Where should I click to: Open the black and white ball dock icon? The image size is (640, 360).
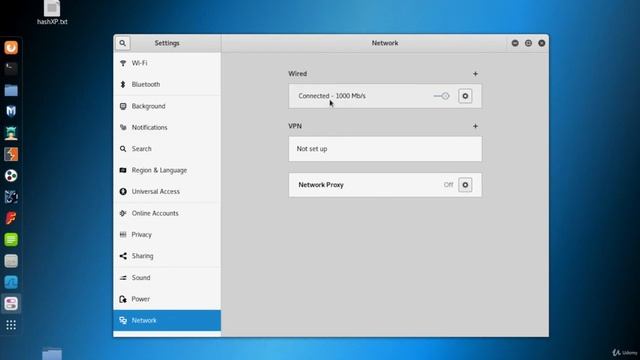point(11,176)
